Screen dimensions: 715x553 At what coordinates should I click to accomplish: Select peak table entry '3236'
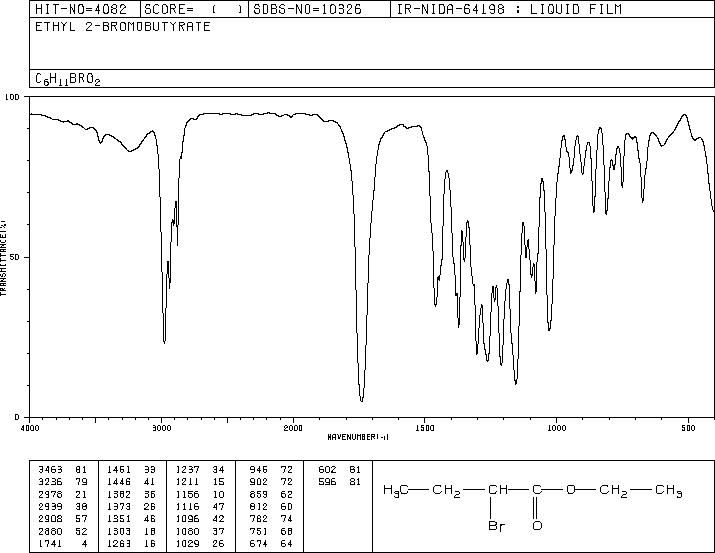50,482
